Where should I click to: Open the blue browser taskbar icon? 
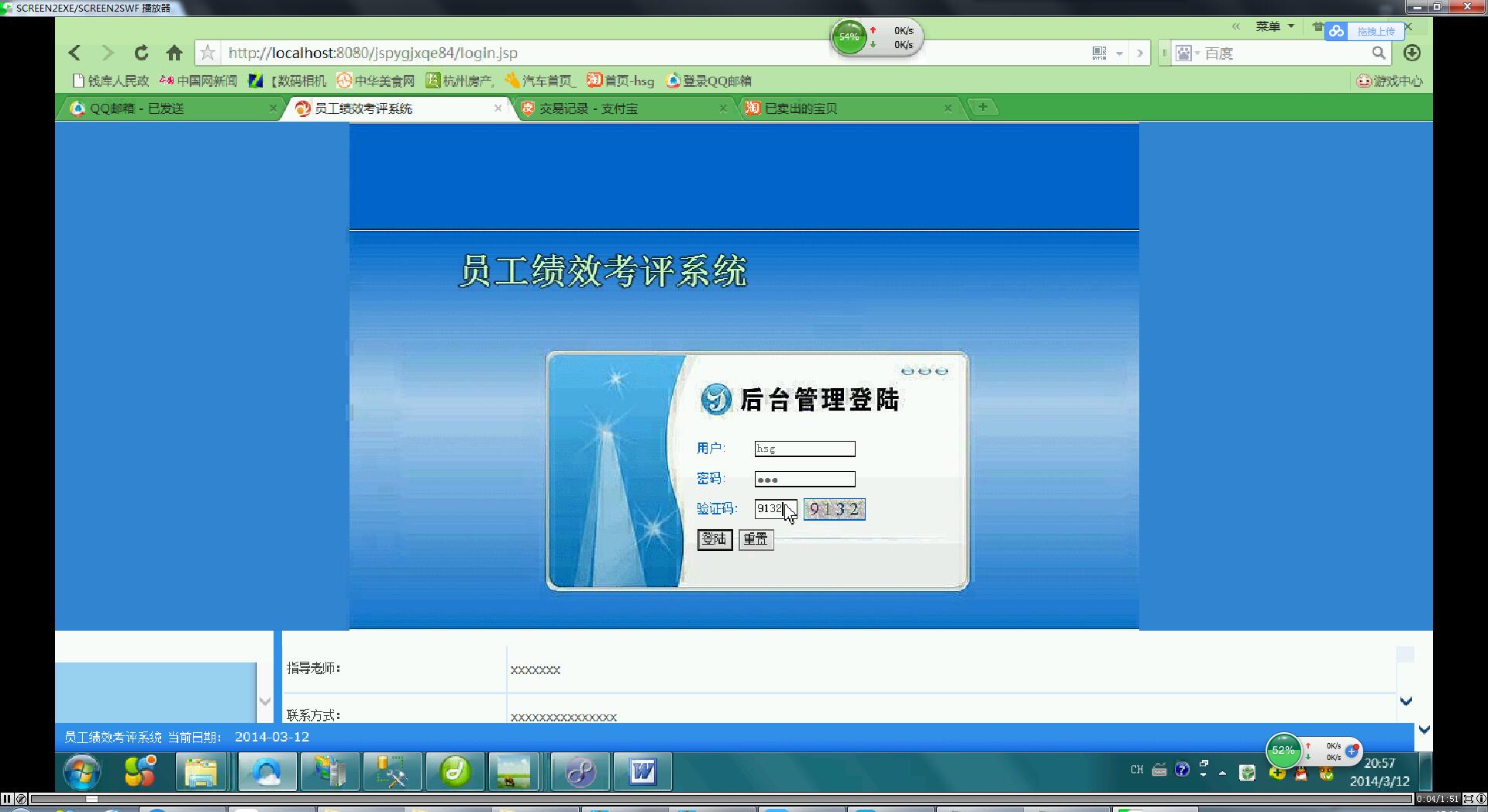tap(267, 772)
